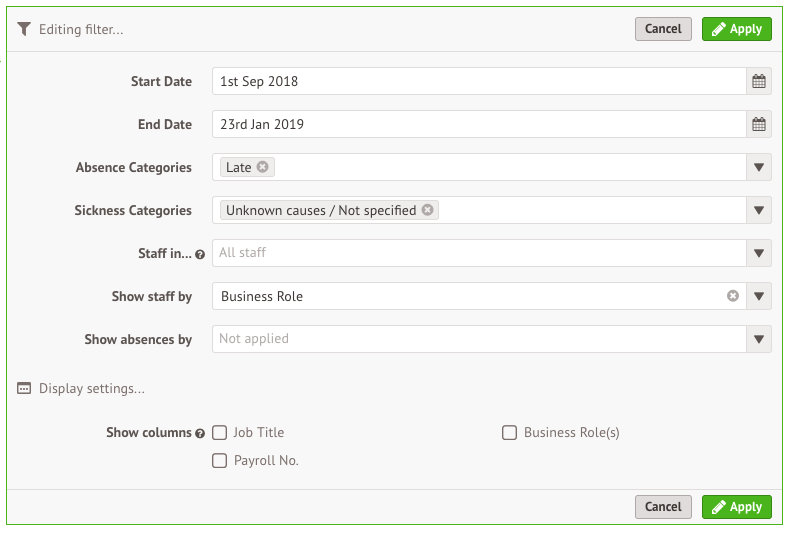Viewport: 788px width, 533px height.
Task: Expand the Show staff by dropdown arrow
Action: pos(758,296)
